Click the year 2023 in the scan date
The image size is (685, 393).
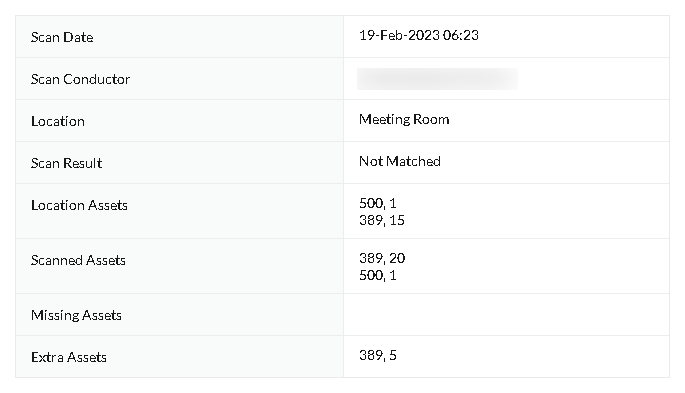point(423,35)
